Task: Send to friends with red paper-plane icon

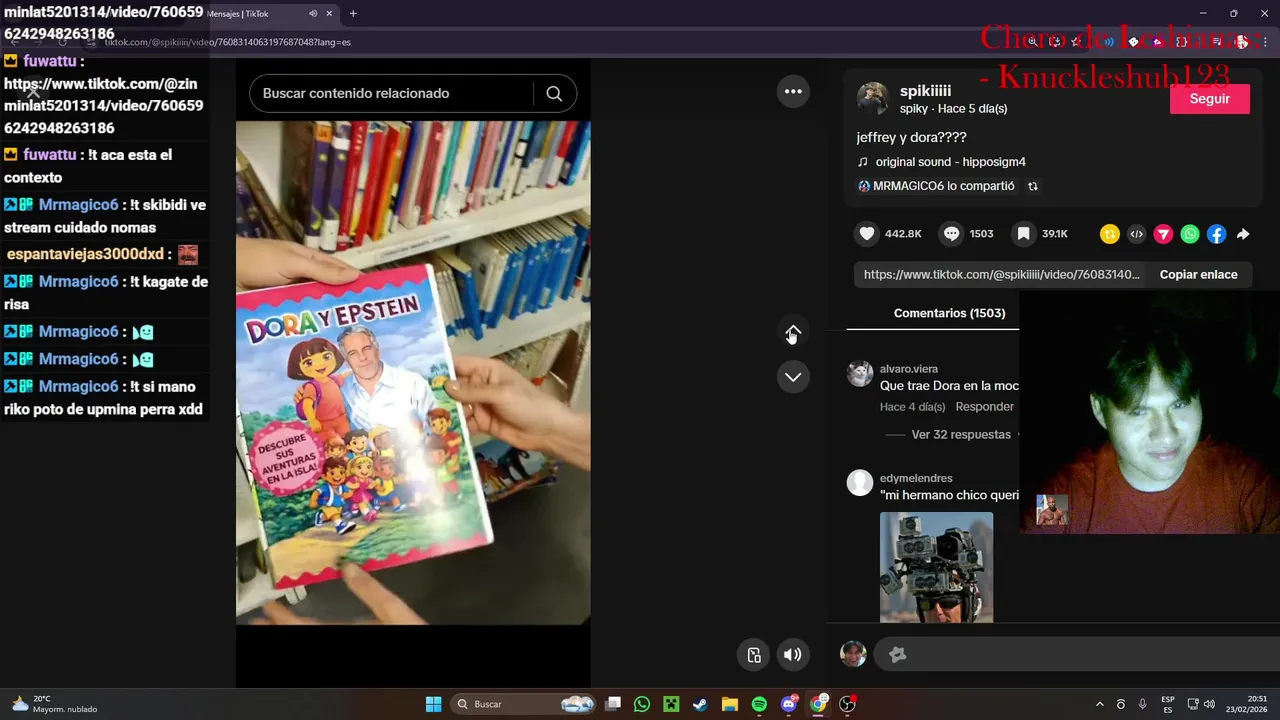Action: pyautogui.click(x=1163, y=234)
